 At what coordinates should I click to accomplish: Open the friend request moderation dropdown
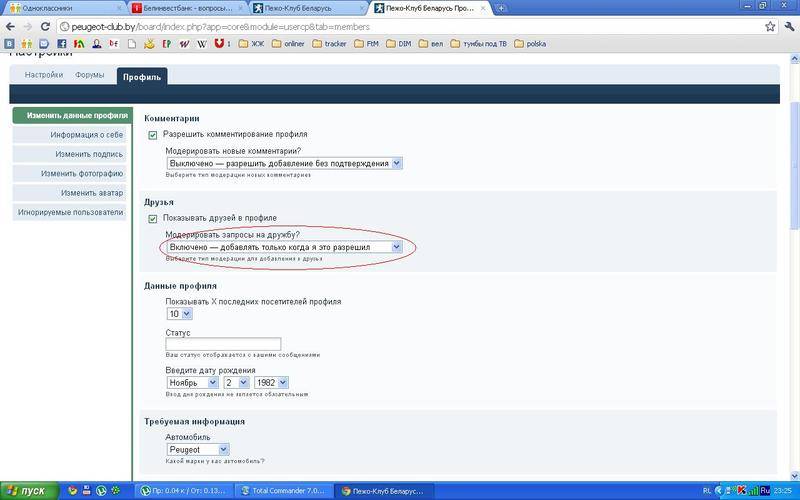click(284, 246)
